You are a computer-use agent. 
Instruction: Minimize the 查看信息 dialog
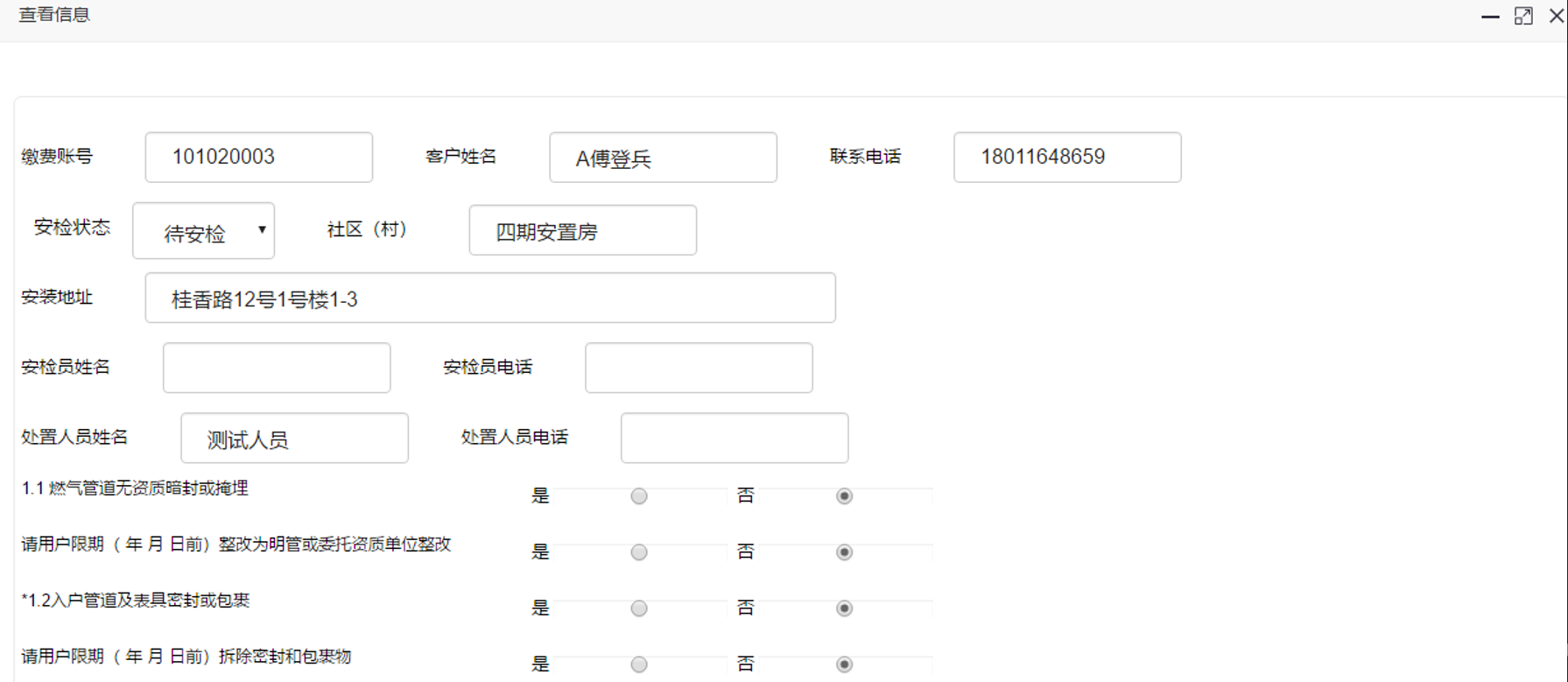click(1490, 17)
